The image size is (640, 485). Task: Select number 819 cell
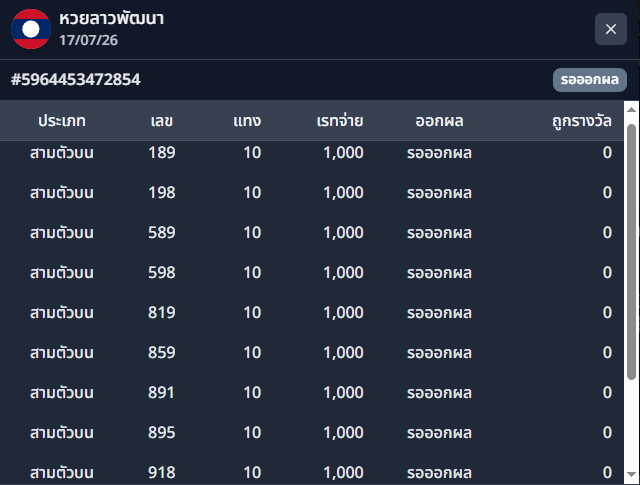162,313
